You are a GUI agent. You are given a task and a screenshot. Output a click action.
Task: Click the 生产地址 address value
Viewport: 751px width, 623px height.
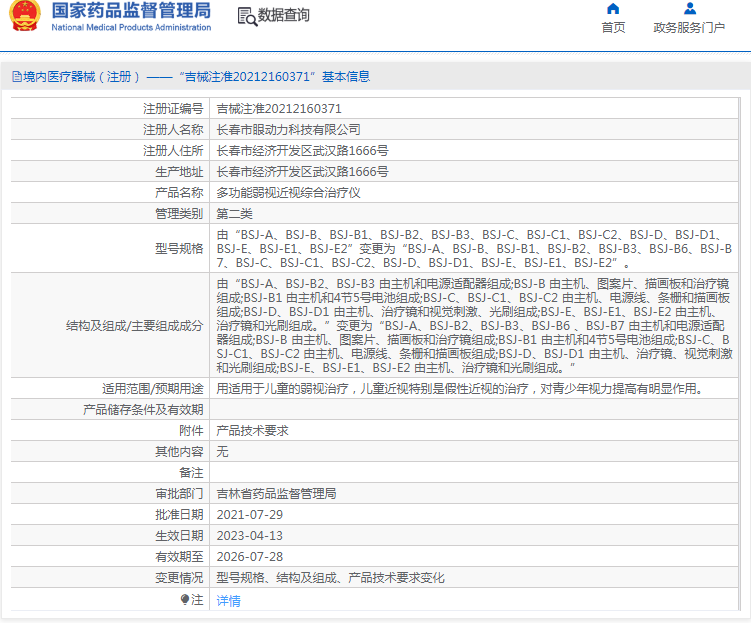[302, 172]
